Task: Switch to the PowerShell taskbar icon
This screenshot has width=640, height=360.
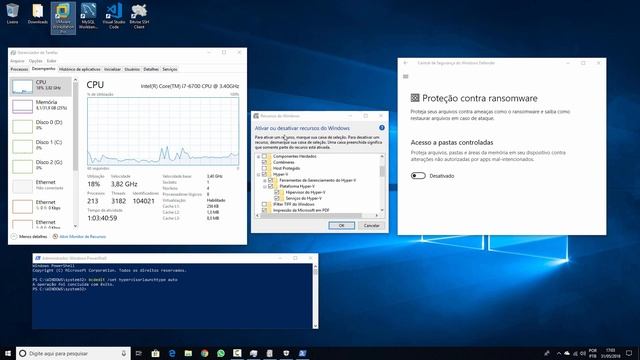Action: click(x=302, y=353)
